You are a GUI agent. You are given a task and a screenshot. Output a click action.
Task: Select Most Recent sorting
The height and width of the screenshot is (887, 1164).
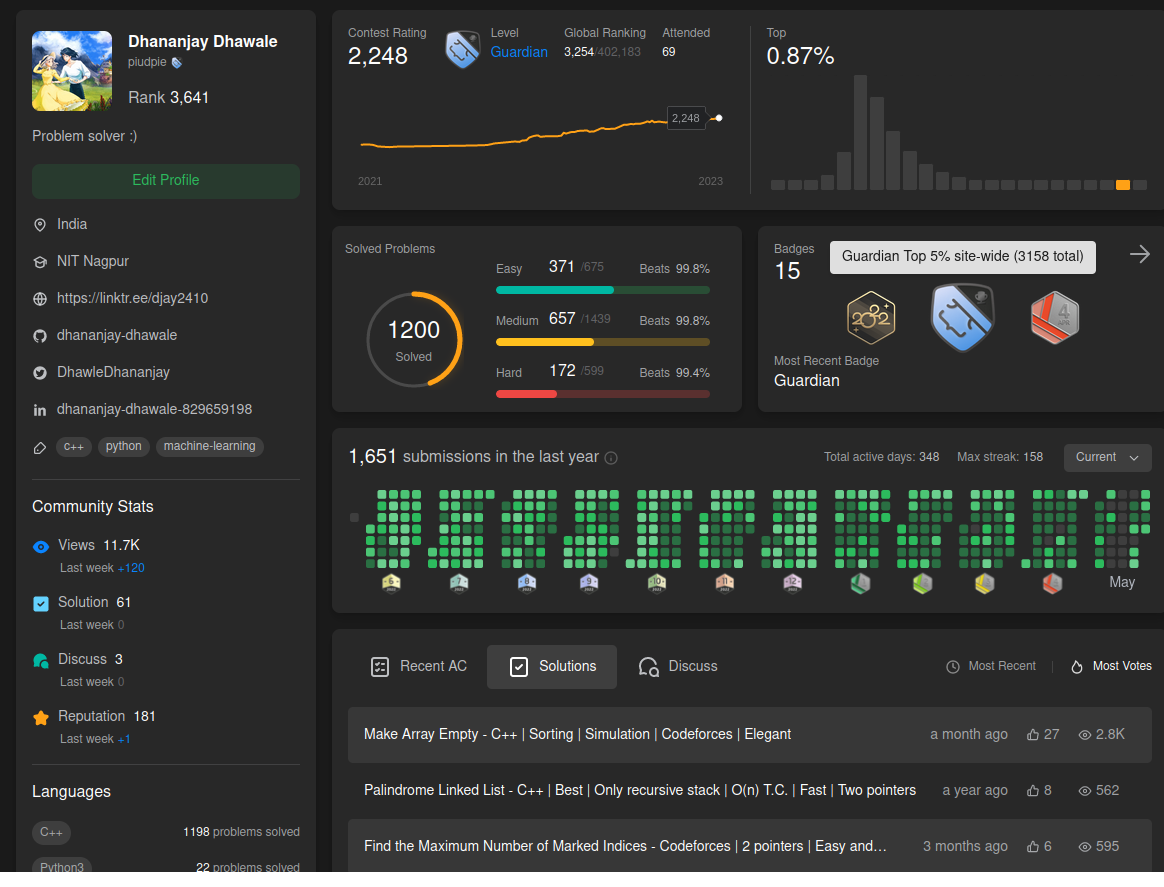[990, 666]
